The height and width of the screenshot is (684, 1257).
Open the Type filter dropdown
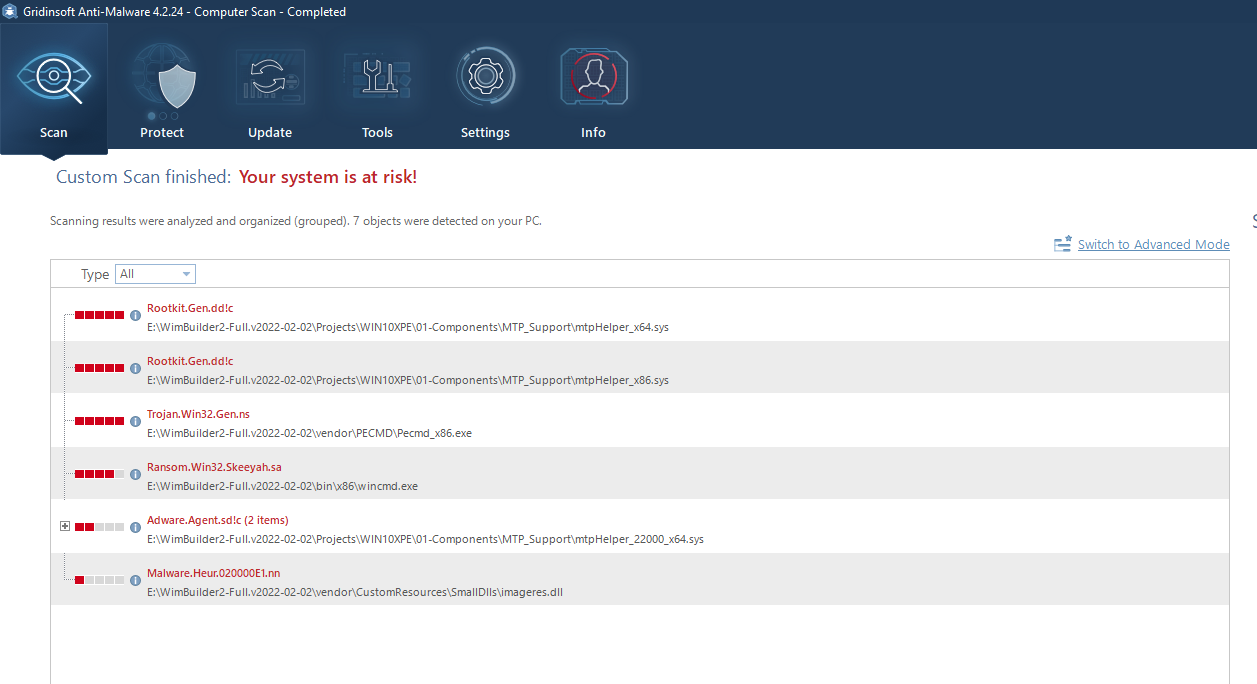[155, 274]
